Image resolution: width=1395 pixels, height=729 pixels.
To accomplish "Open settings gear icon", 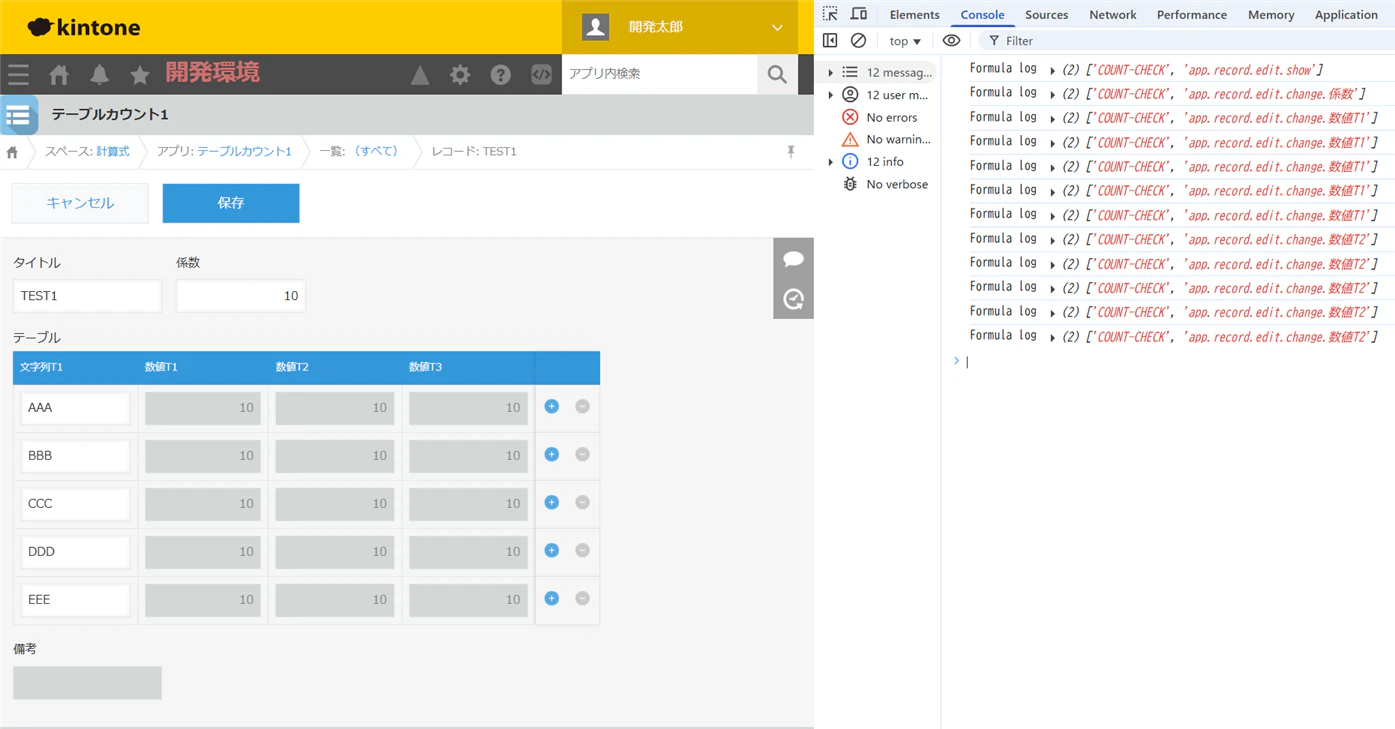I will [x=460, y=75].
